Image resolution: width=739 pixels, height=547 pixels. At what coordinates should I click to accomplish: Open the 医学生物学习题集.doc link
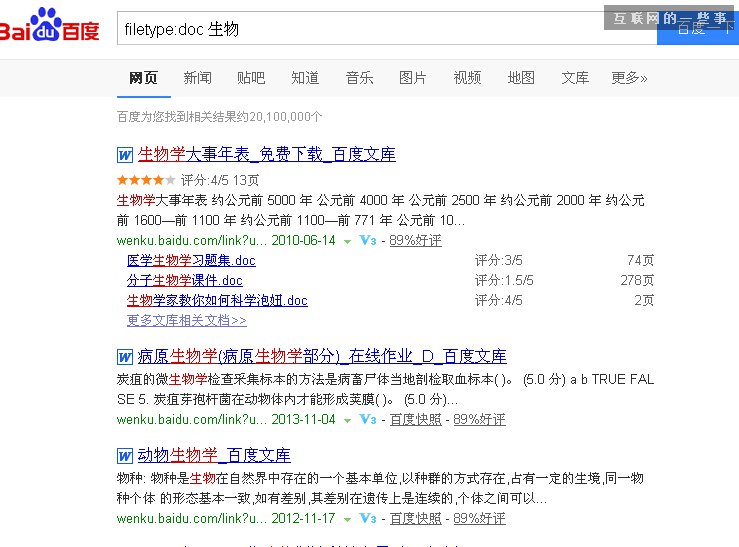(191, 261)
